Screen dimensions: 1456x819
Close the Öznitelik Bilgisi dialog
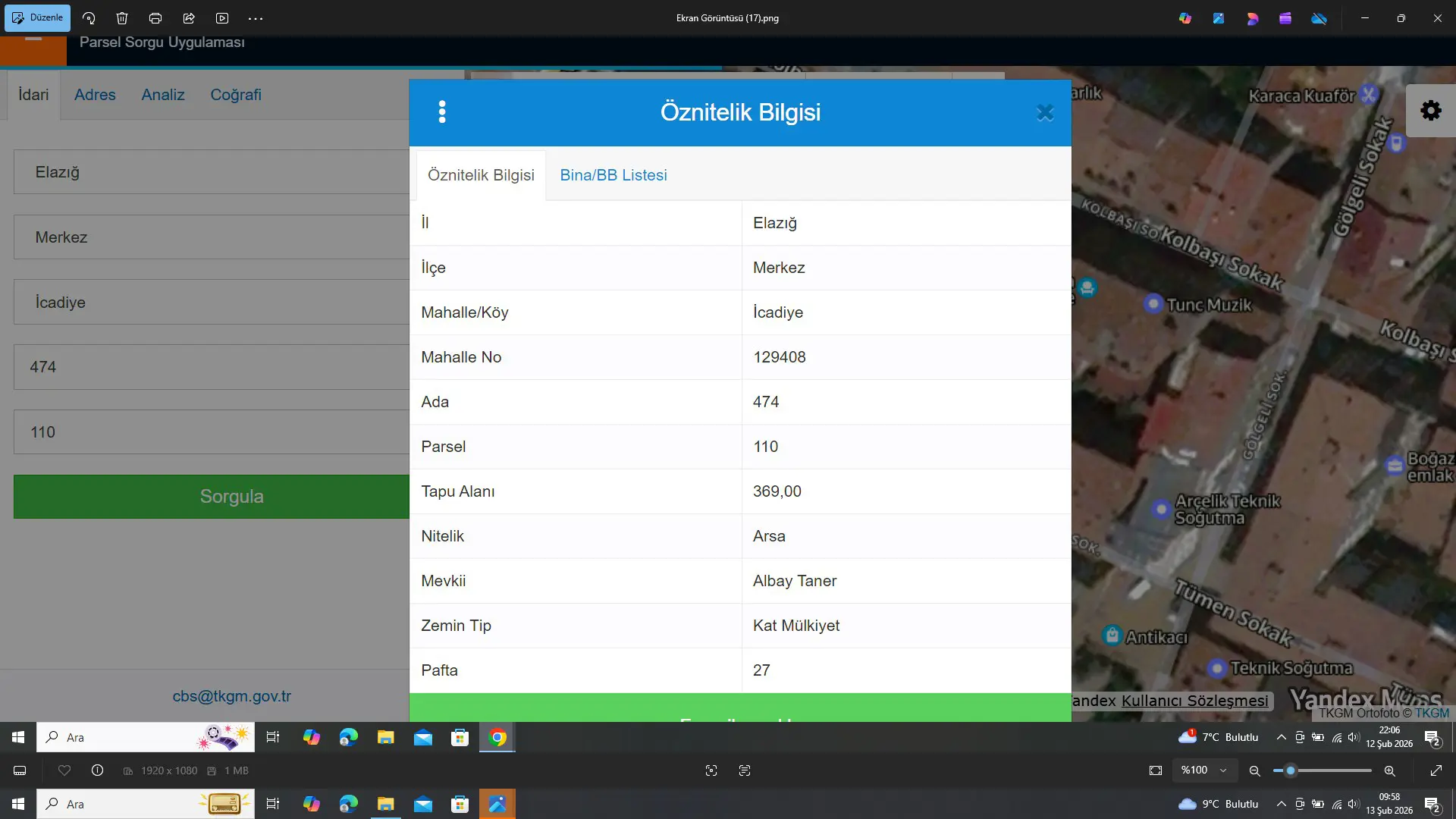[1045, 113]
